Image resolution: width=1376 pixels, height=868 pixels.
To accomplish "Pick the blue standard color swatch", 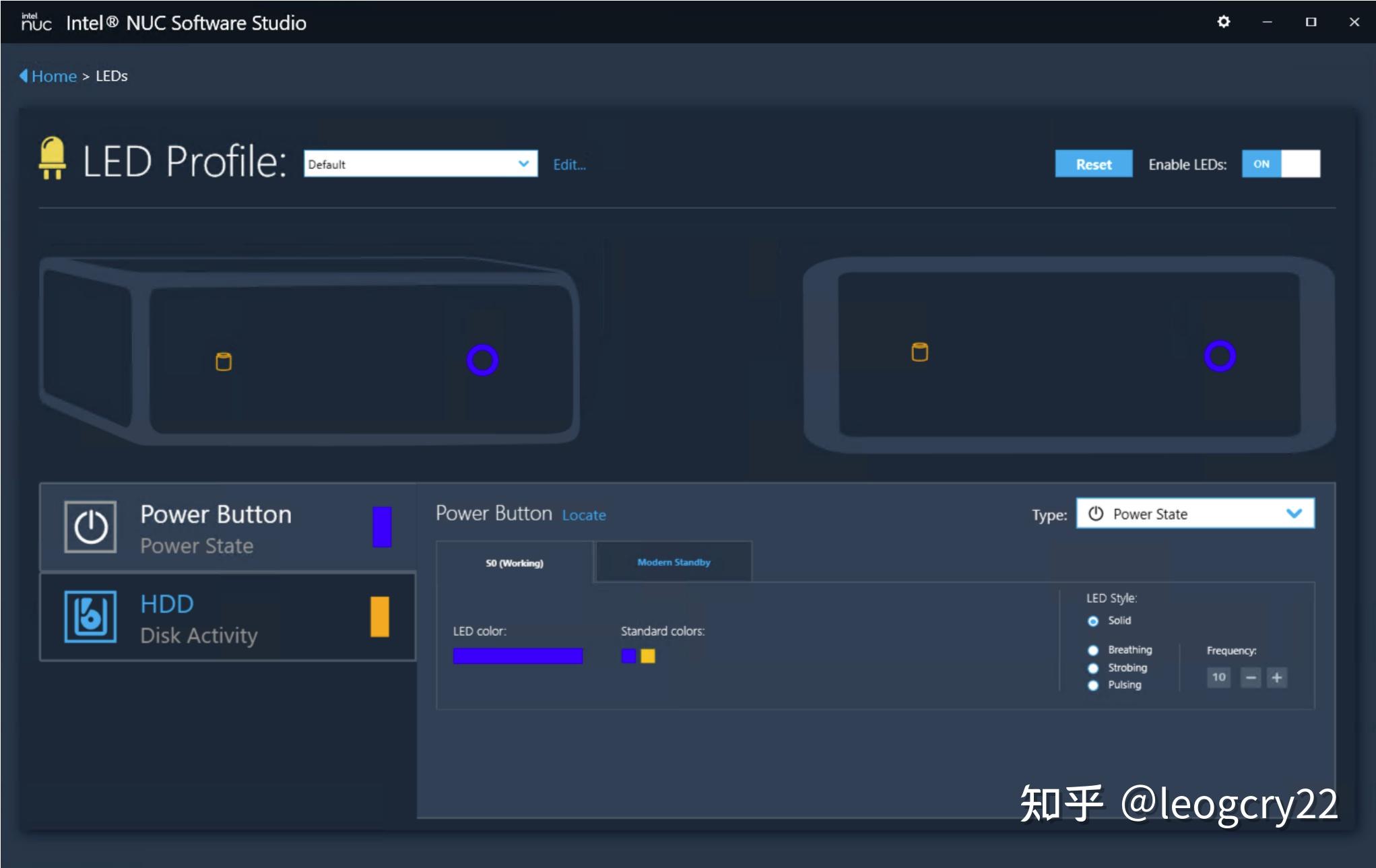I will [628, 656].
